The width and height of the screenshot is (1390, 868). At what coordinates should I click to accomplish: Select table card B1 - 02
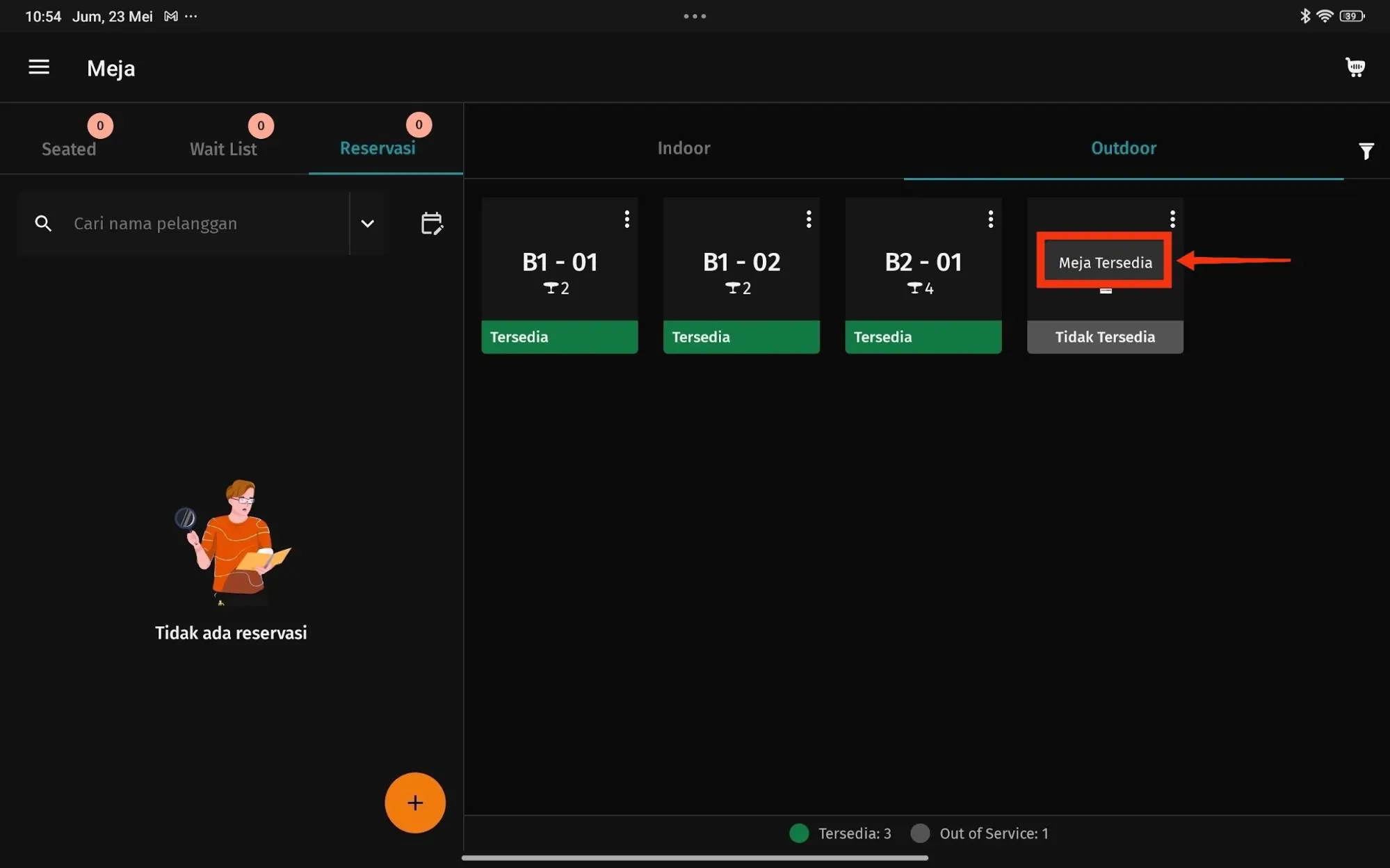(741, 275)
